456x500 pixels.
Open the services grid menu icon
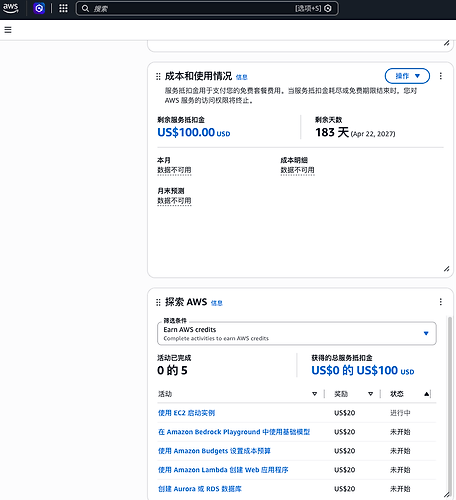(x=63, y=8)
